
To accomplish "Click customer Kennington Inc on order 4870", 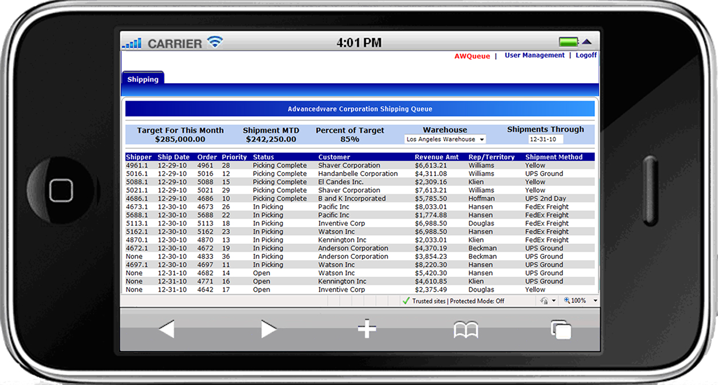I will (x=342, y=240).
